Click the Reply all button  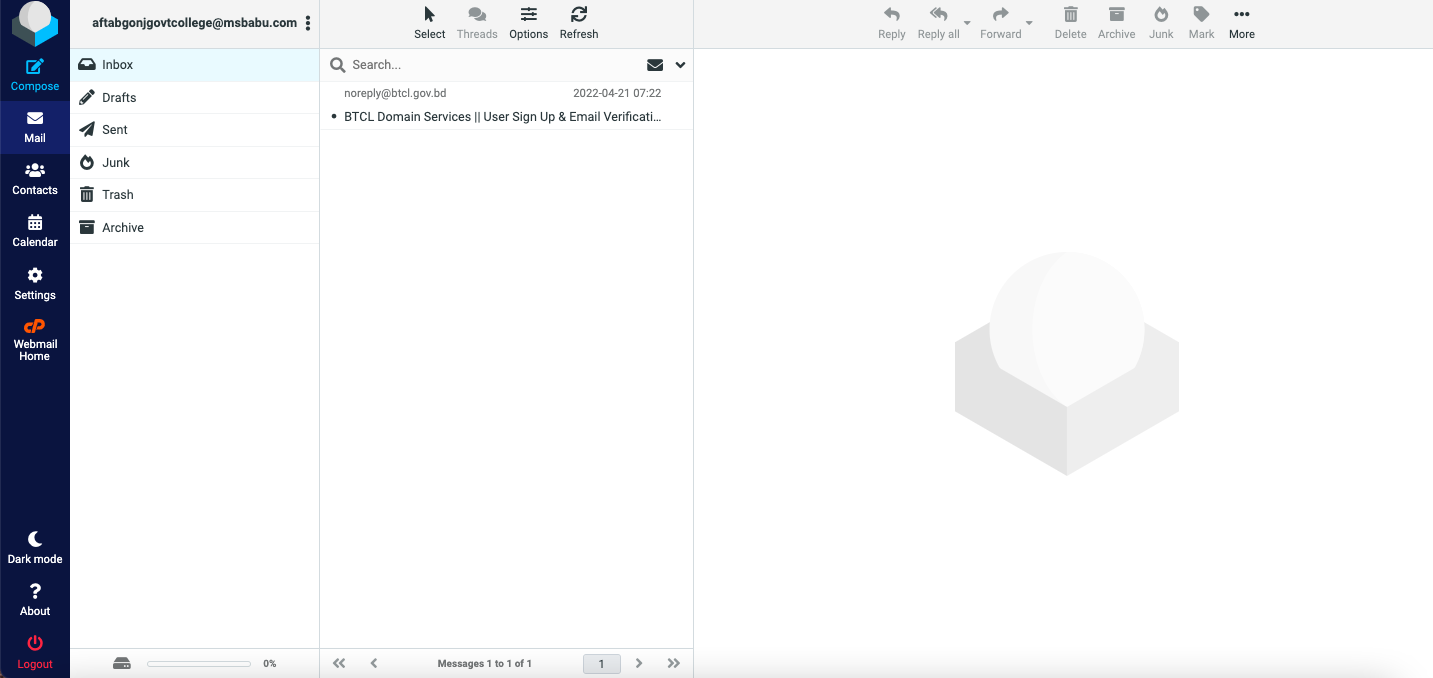(x=939, y=23)
